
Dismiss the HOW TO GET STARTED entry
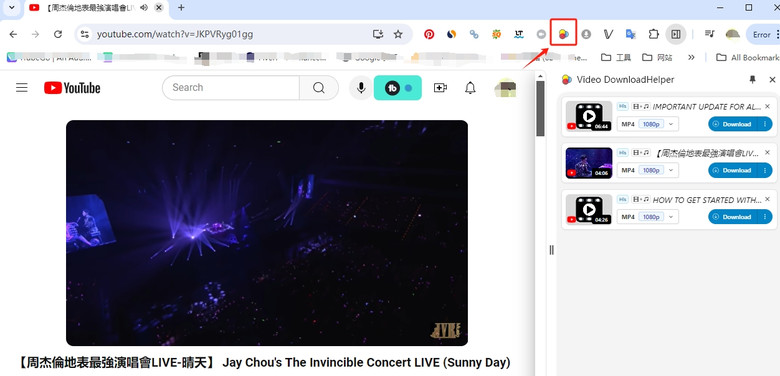[x=767, y=199]
